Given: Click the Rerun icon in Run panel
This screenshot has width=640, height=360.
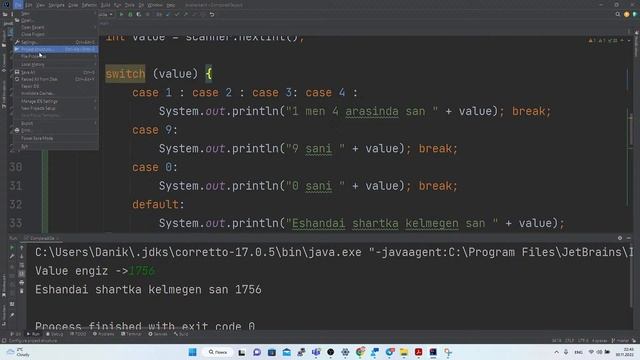Looking at the screenshot, I should 12,248.
